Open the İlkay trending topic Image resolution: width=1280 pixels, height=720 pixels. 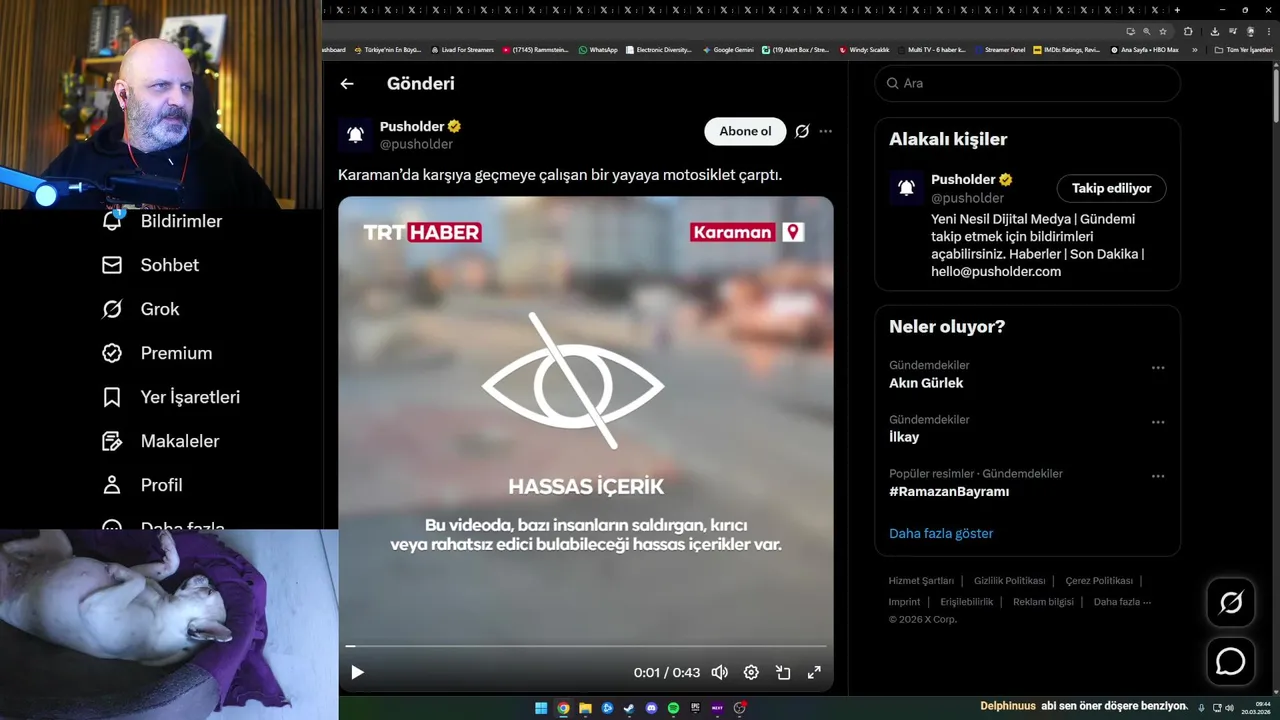pos(904,437)
